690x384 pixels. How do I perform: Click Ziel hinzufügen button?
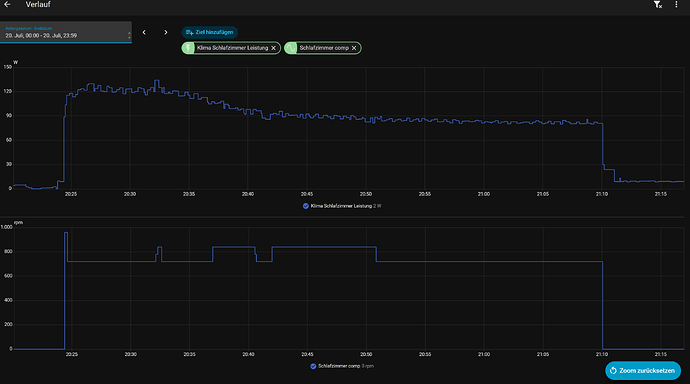[x=209, y=32]
